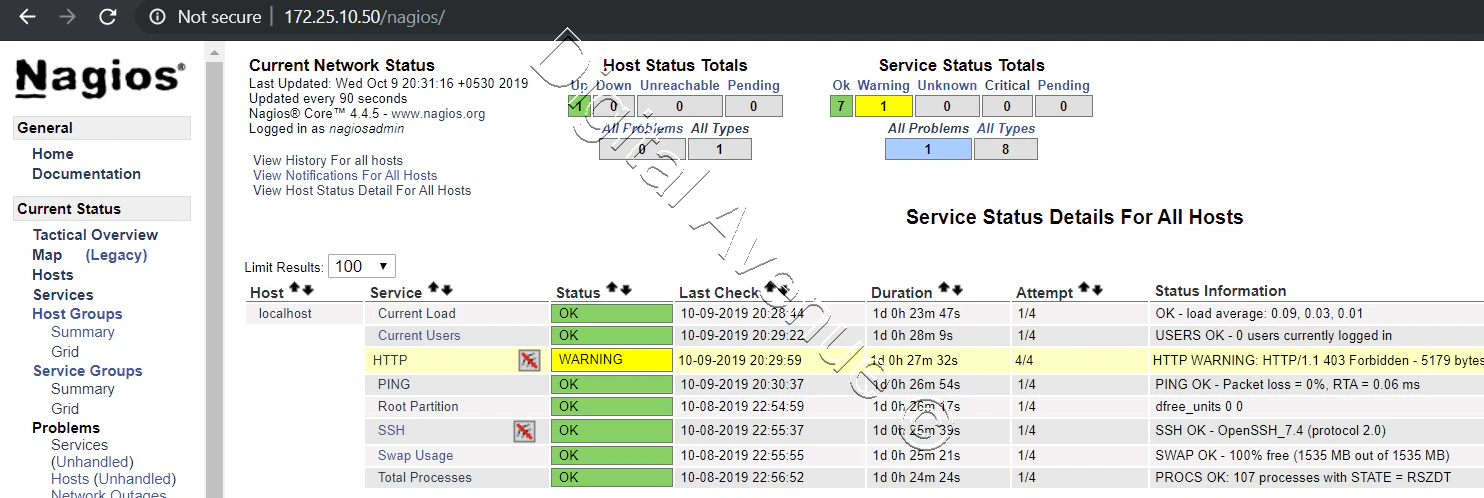
Task: Open the Limit Results dropdown
Action: coord(362,266)
